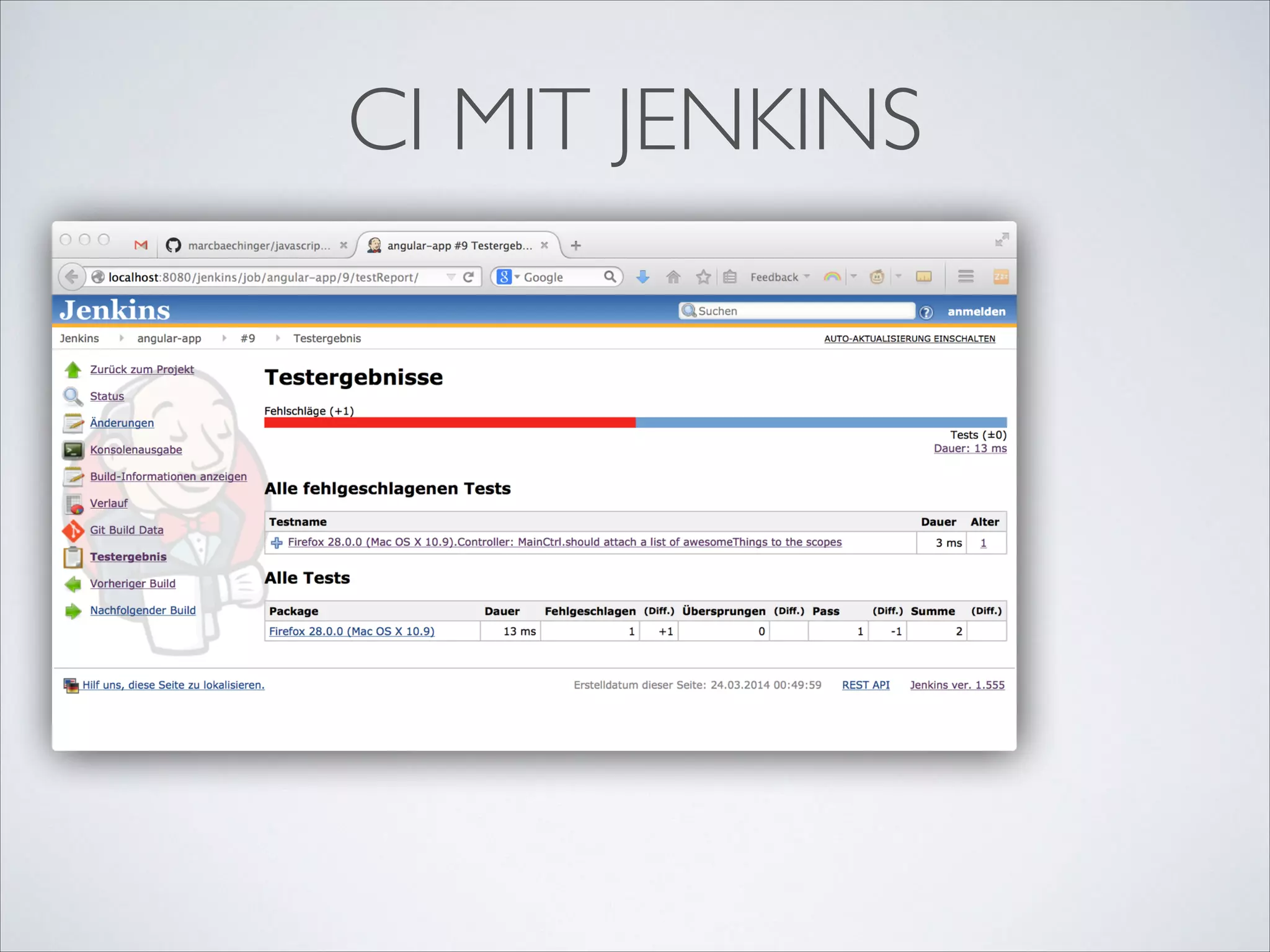Click the Verlauf history icon
Screen dimensions: 1270x952
tap(73, 504)
